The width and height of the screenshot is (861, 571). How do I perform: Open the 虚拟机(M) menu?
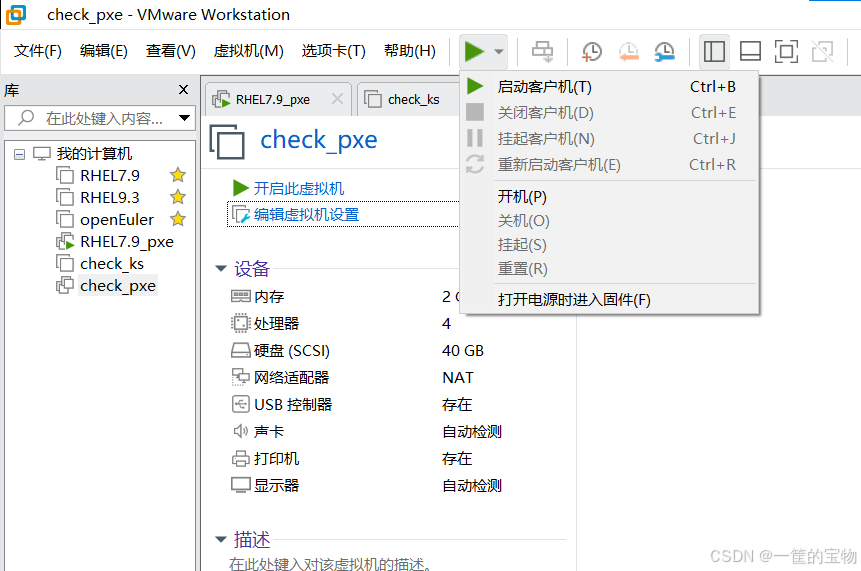[x=248, y=51]
